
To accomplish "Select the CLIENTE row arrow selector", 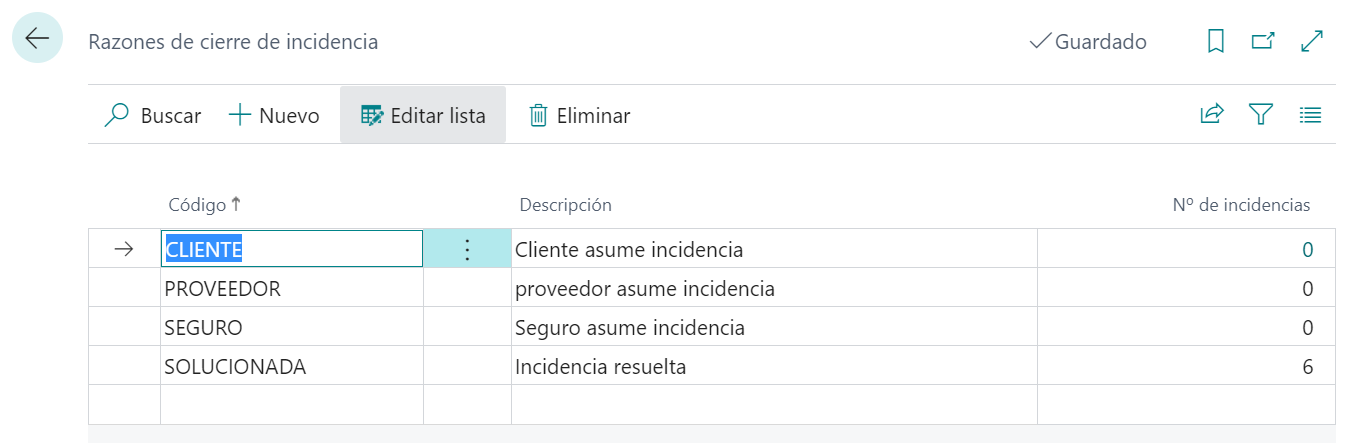I will click(124, 249).
